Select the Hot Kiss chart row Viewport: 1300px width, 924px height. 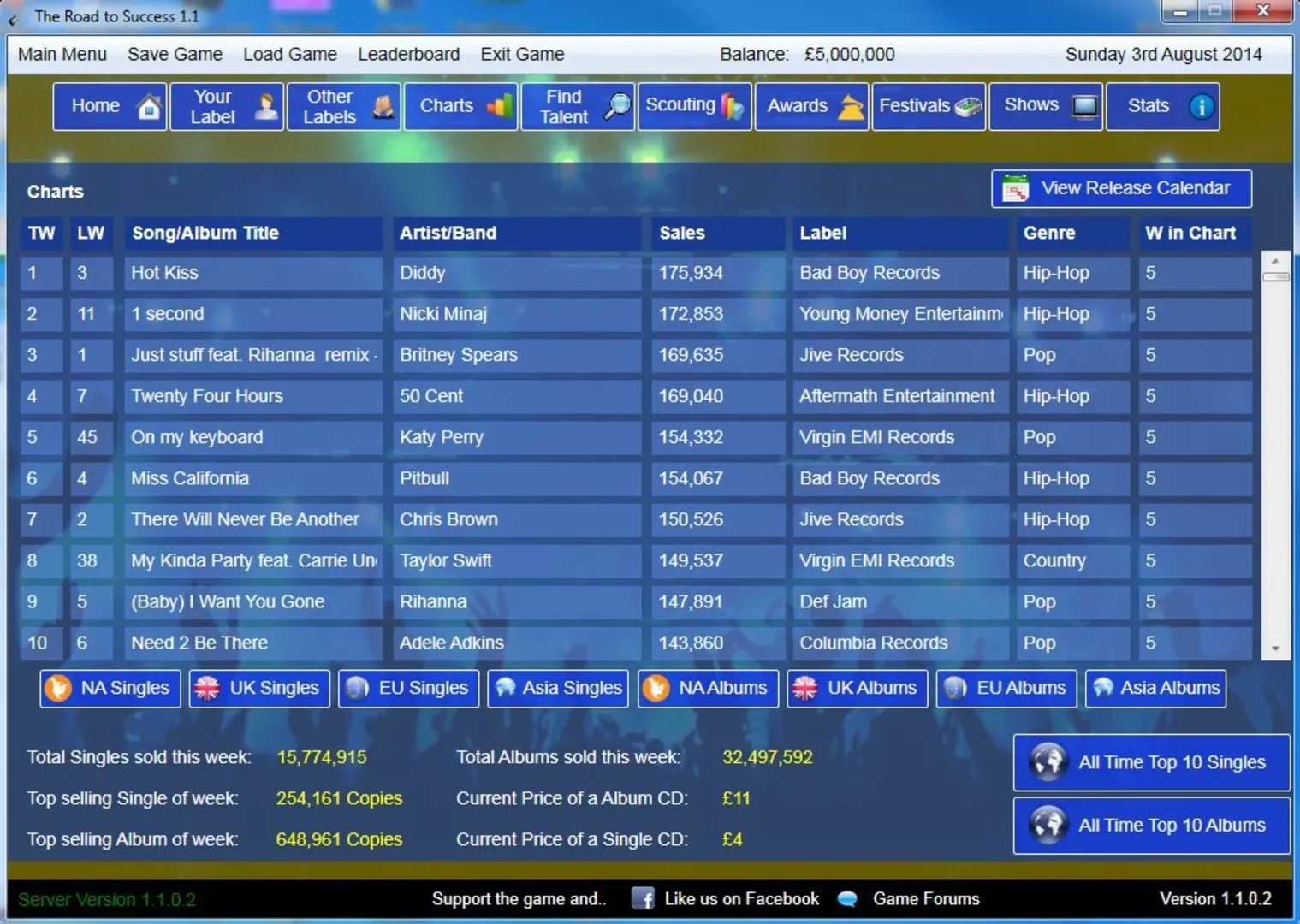click(252, 273)
